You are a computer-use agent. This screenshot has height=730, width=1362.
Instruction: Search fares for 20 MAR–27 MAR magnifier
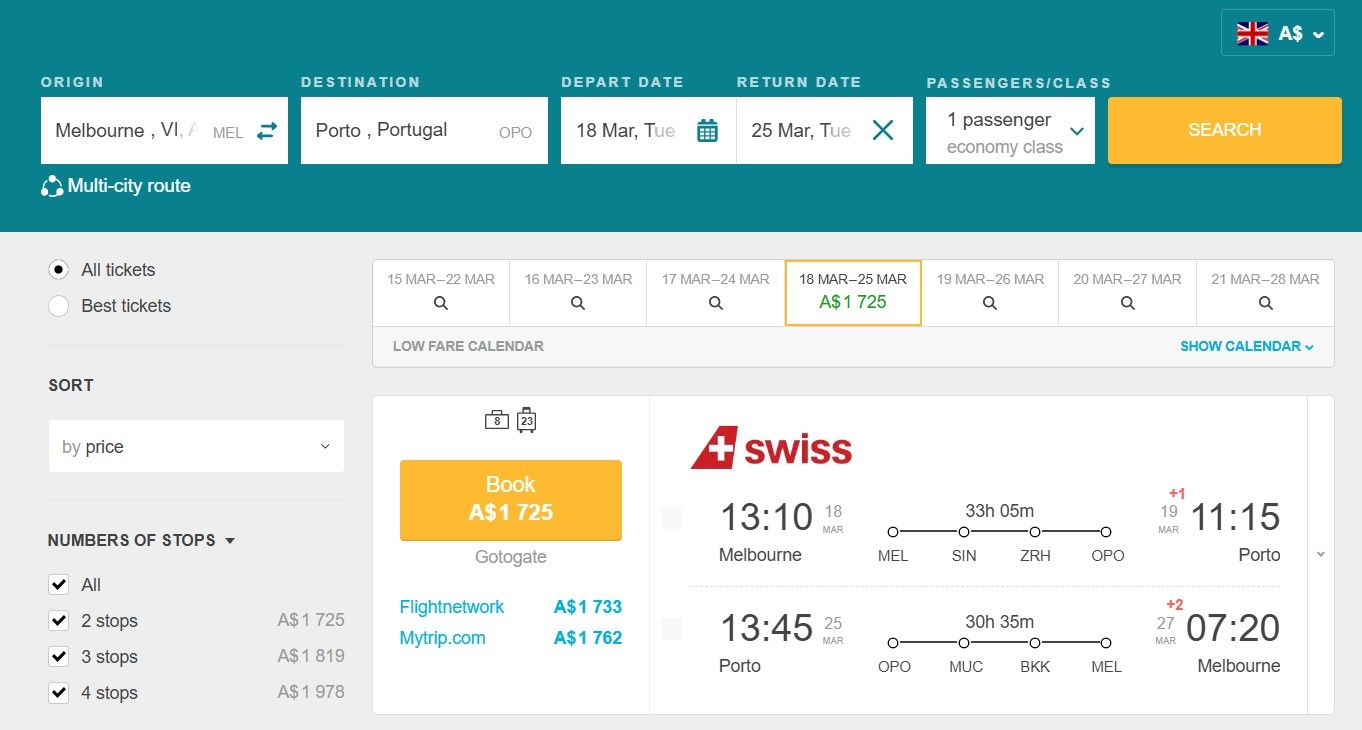[1127, 303]
